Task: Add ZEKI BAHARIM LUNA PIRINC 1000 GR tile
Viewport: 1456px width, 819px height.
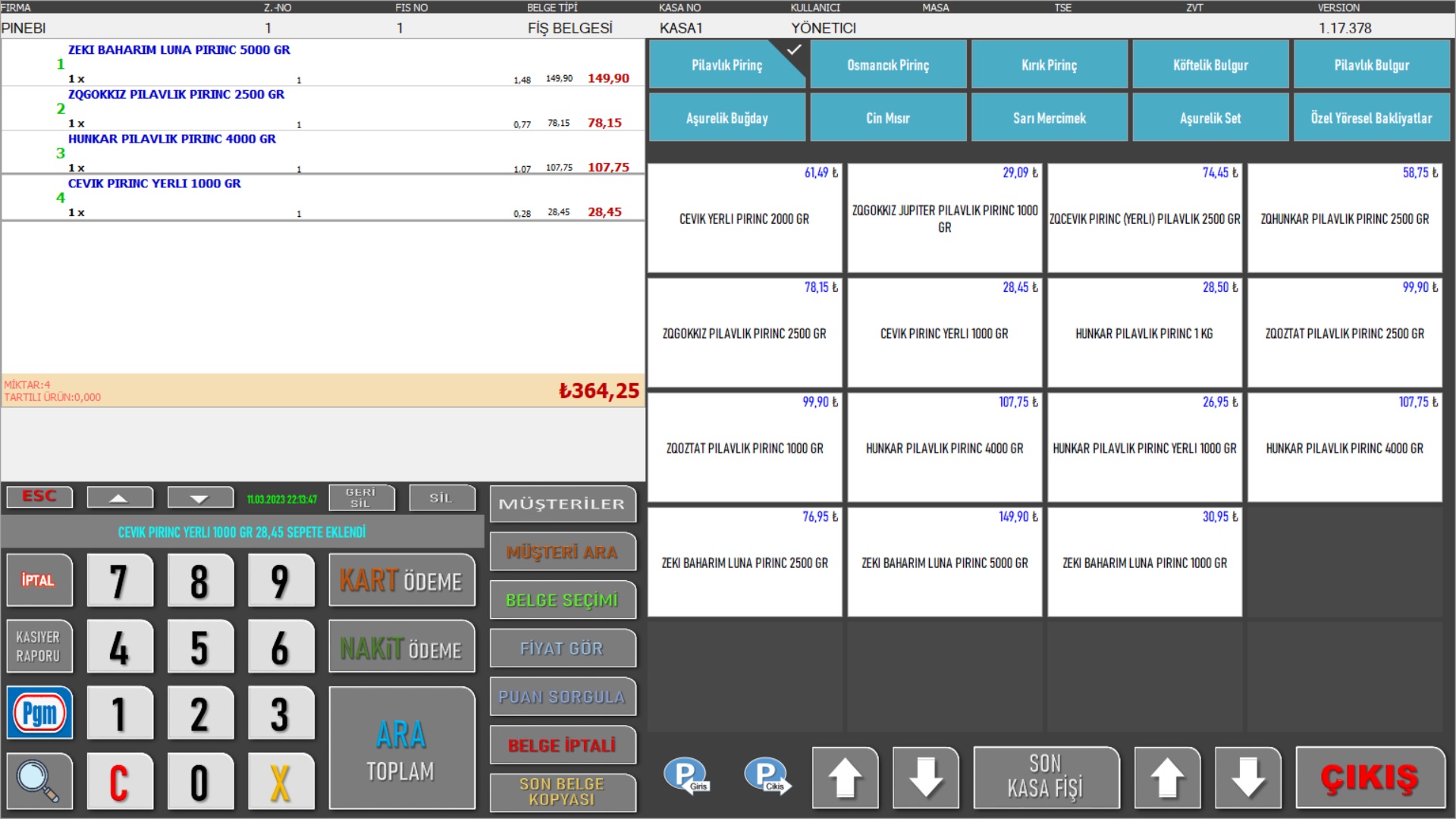Action: [x=1145, y=562]
